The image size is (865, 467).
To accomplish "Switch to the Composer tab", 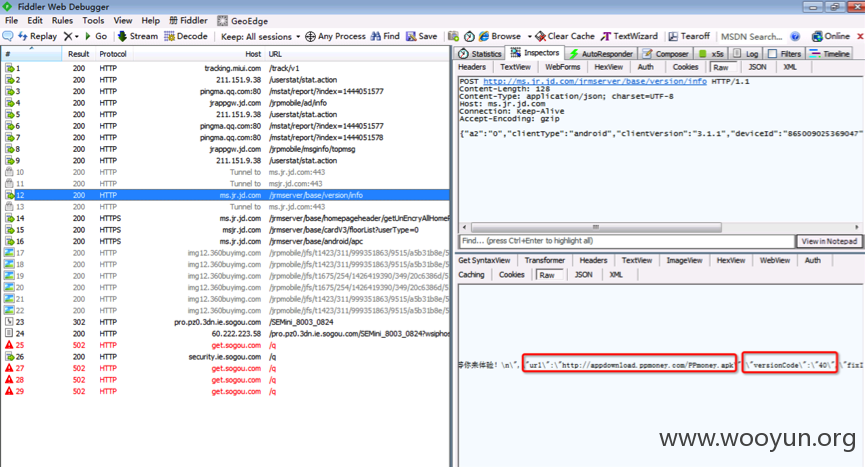I will pos(666,53).
